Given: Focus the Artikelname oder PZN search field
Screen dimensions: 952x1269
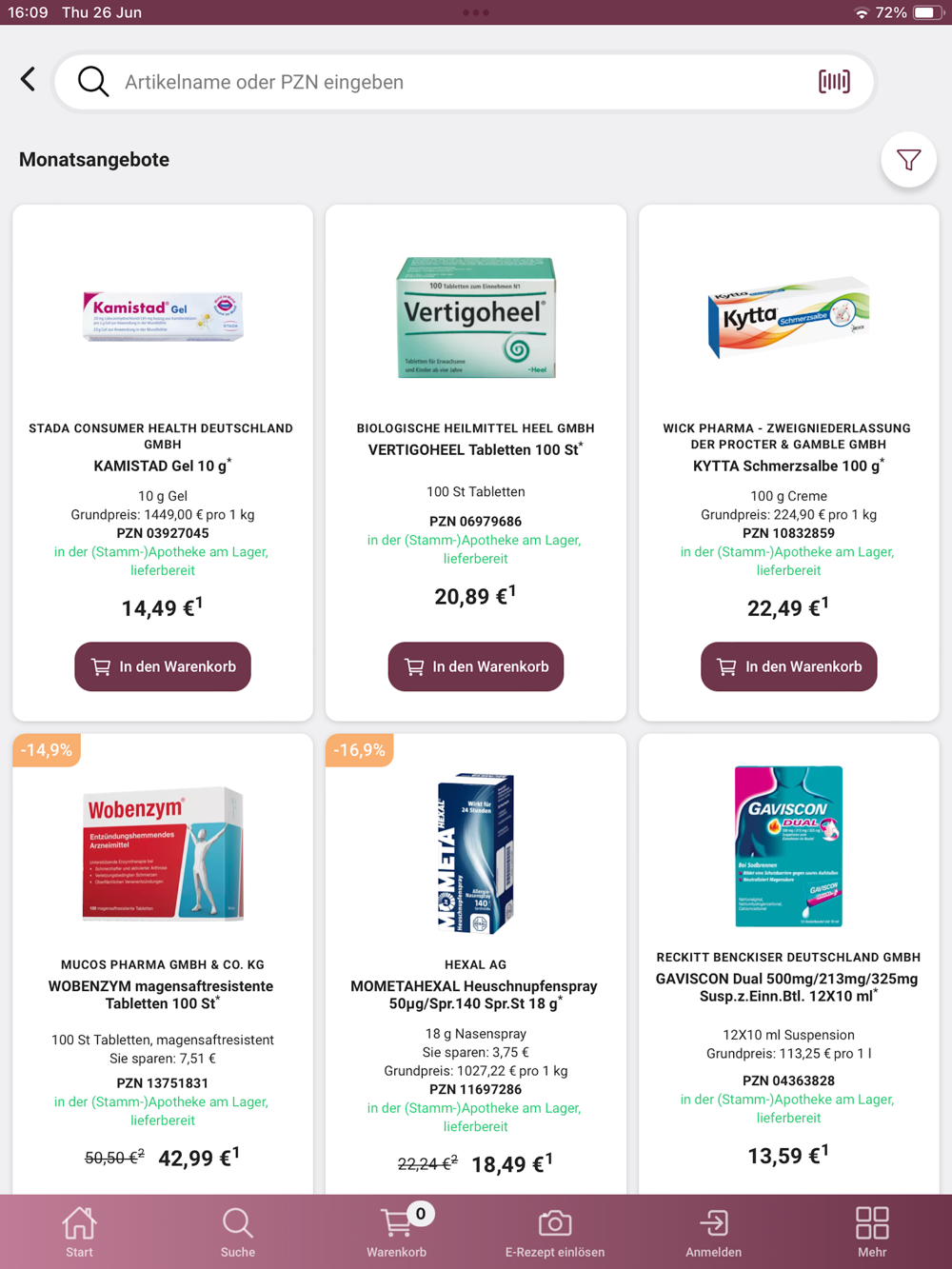Looking at the screenshot, I should pos(465,82).
